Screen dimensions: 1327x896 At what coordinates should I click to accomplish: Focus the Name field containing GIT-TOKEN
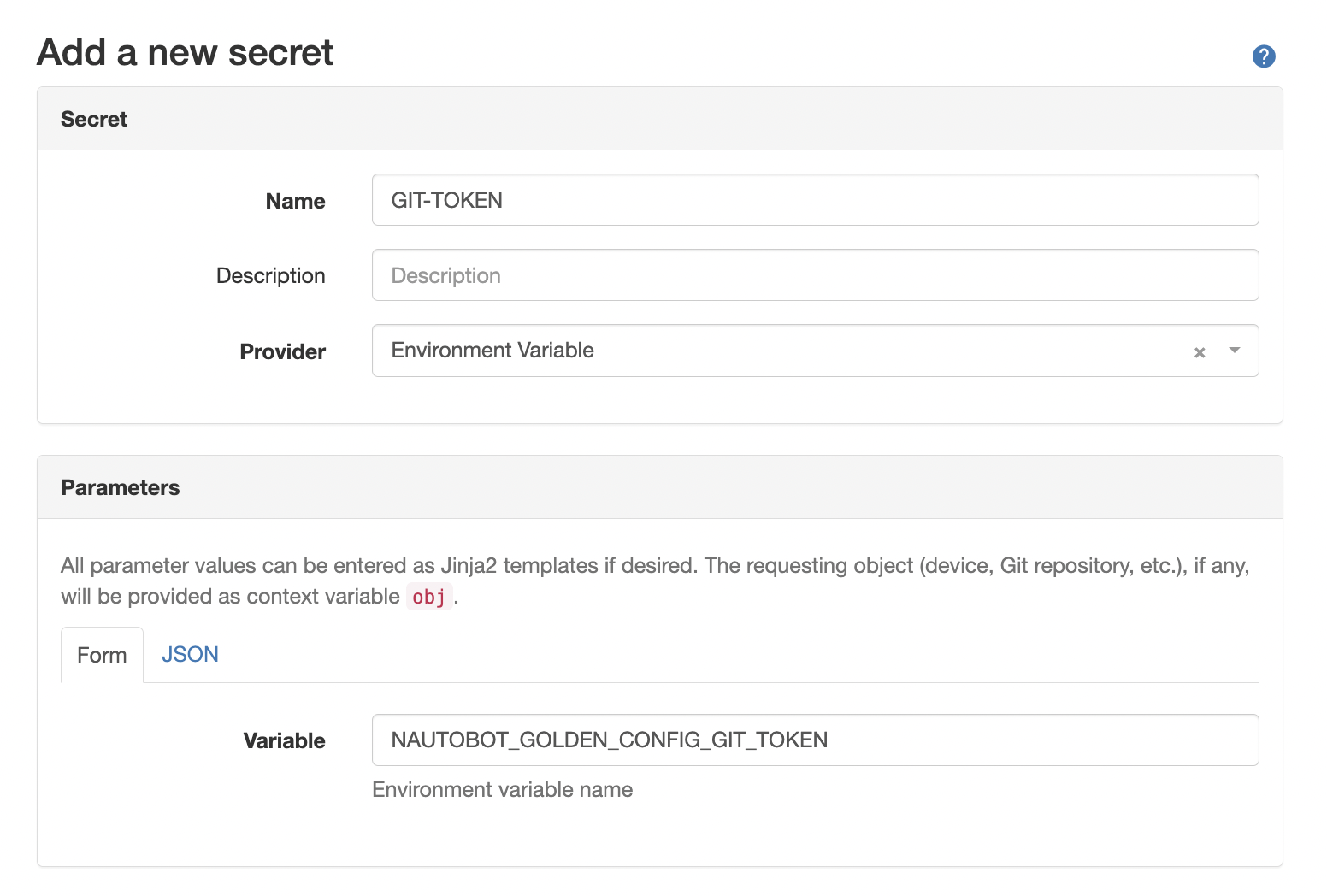click(x=815, y=200)
